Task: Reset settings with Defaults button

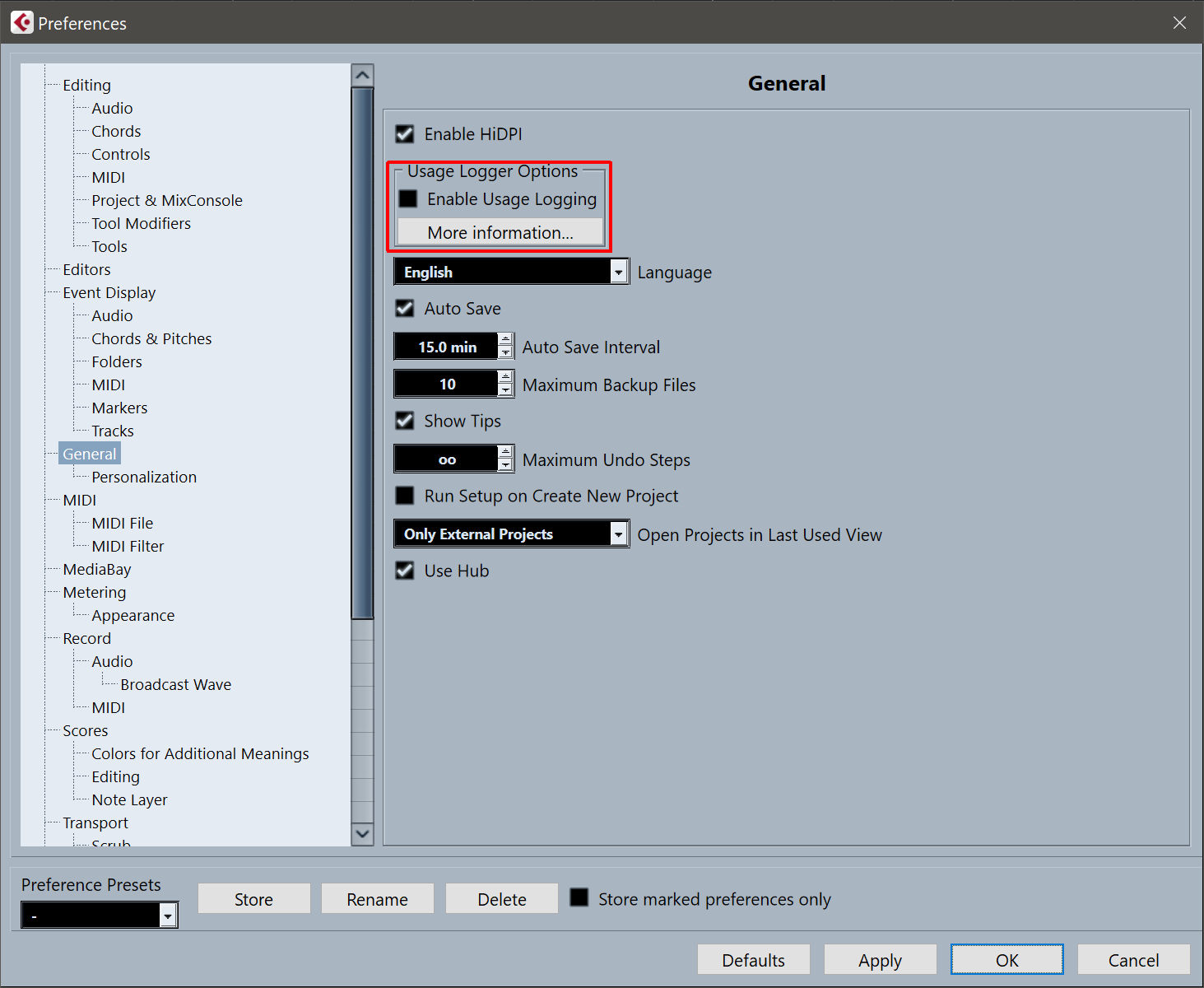Action: pyautogui.click(x=753, y=960)
